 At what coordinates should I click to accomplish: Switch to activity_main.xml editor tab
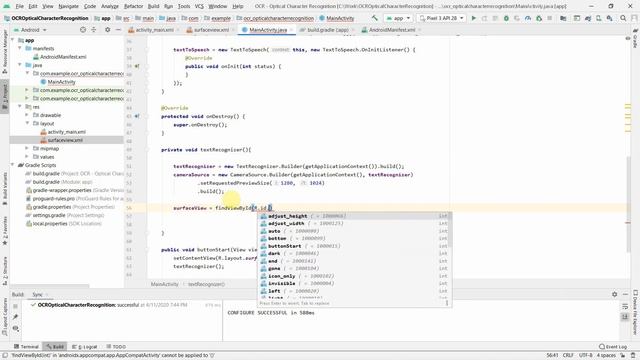point(154,30)
